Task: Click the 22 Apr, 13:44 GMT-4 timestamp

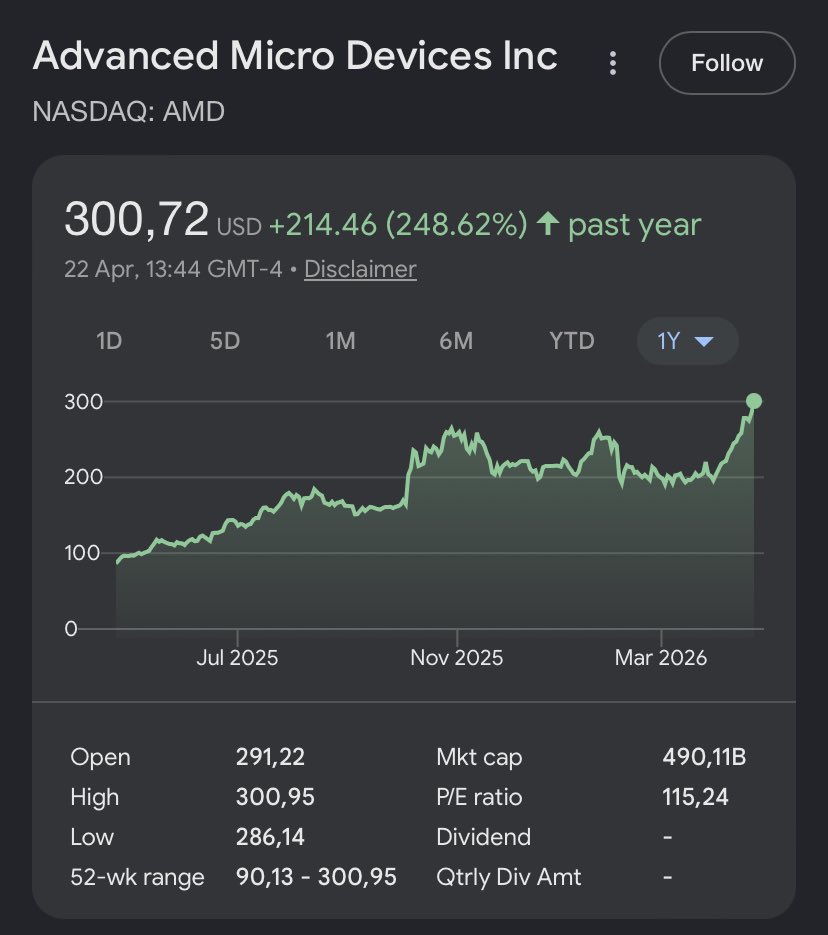Action: pos(173,269)
